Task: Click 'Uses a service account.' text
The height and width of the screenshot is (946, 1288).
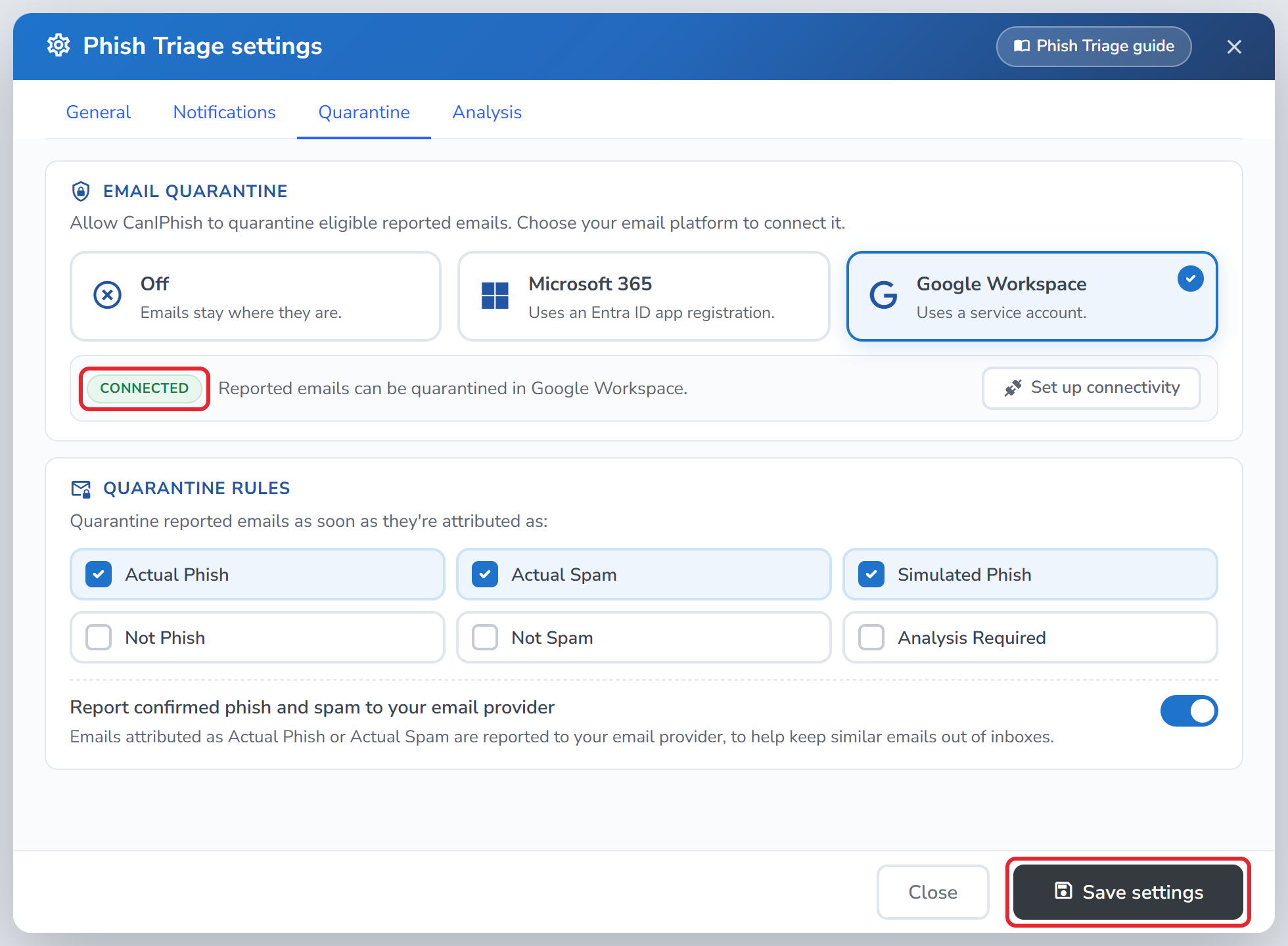Action: click(x=1001, y=313)
